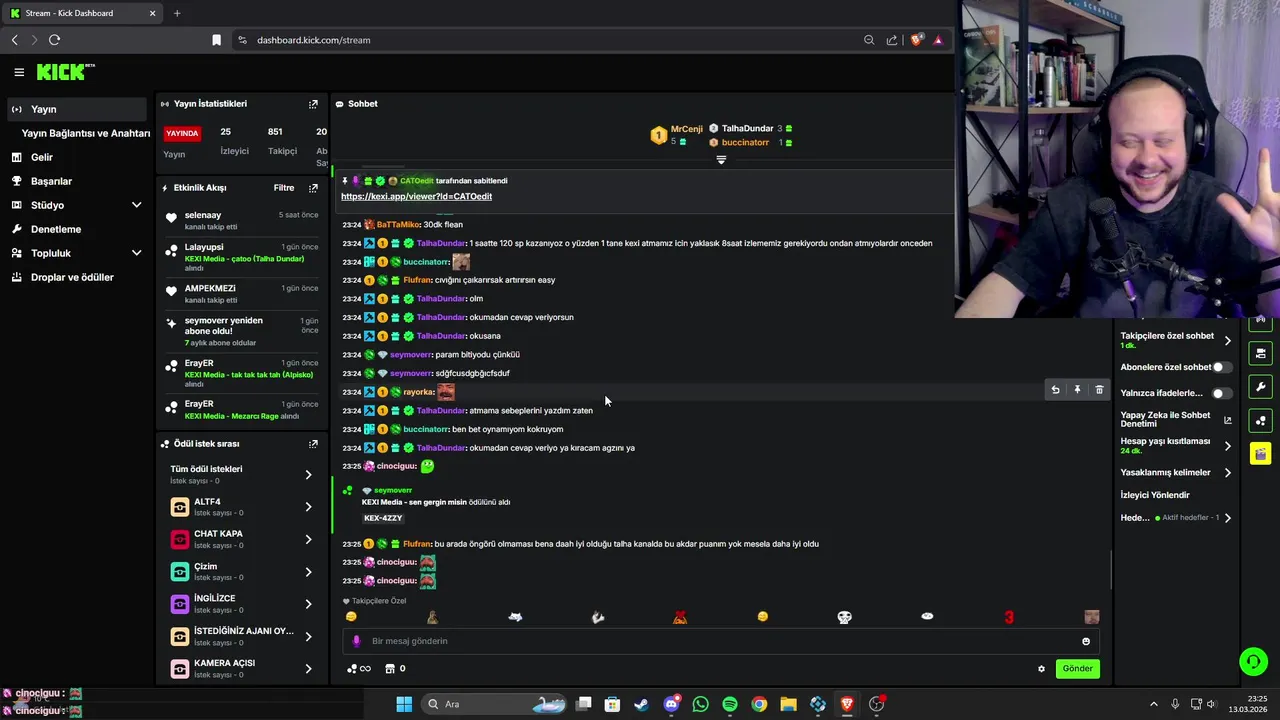Insert the white skull quick emote

(844, 617)
